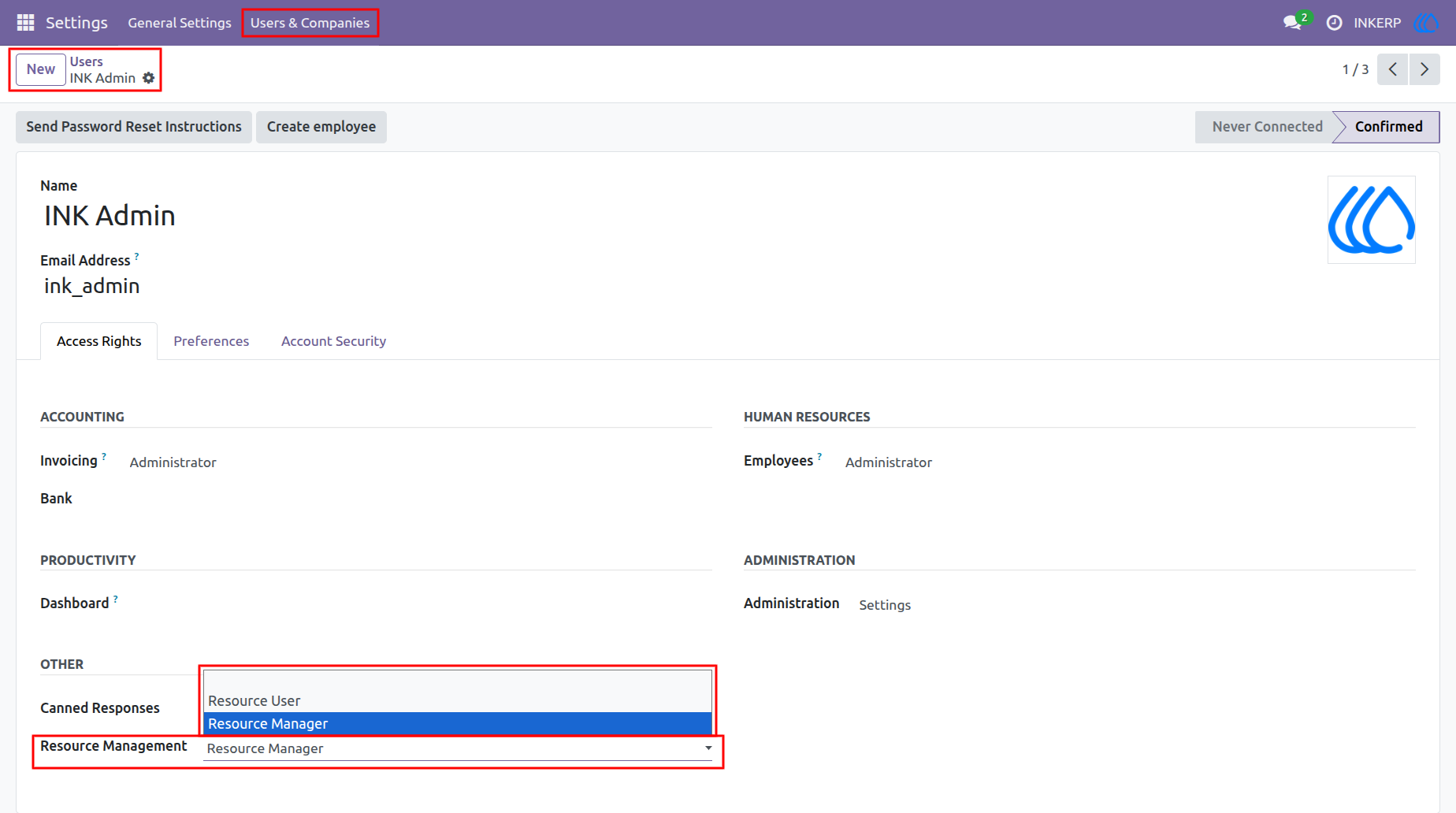The width and height of the screenshot is (1456, 813).
Task: Open the INKERP user menu avatar
Action: [x=1426, y=23]
